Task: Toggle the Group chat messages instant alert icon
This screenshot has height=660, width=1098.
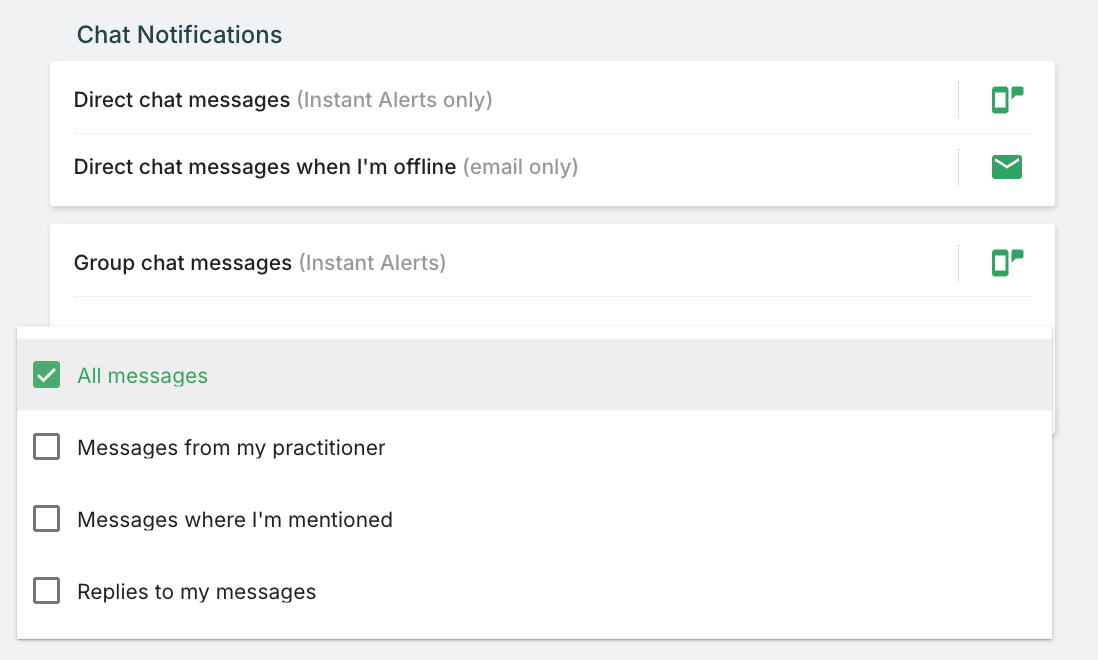Action: pos(1007,262)
